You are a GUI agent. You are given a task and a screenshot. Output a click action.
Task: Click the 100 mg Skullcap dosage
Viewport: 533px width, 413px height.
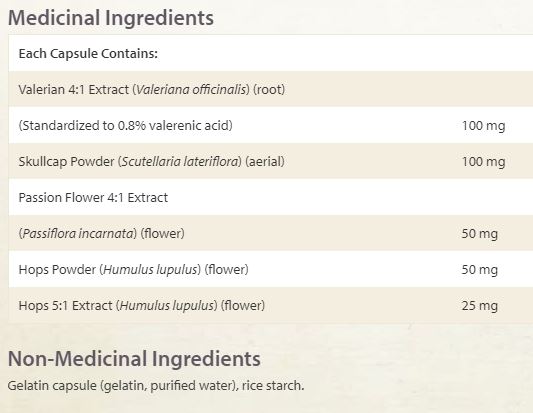pyautogui.click(x=483, y=161)
